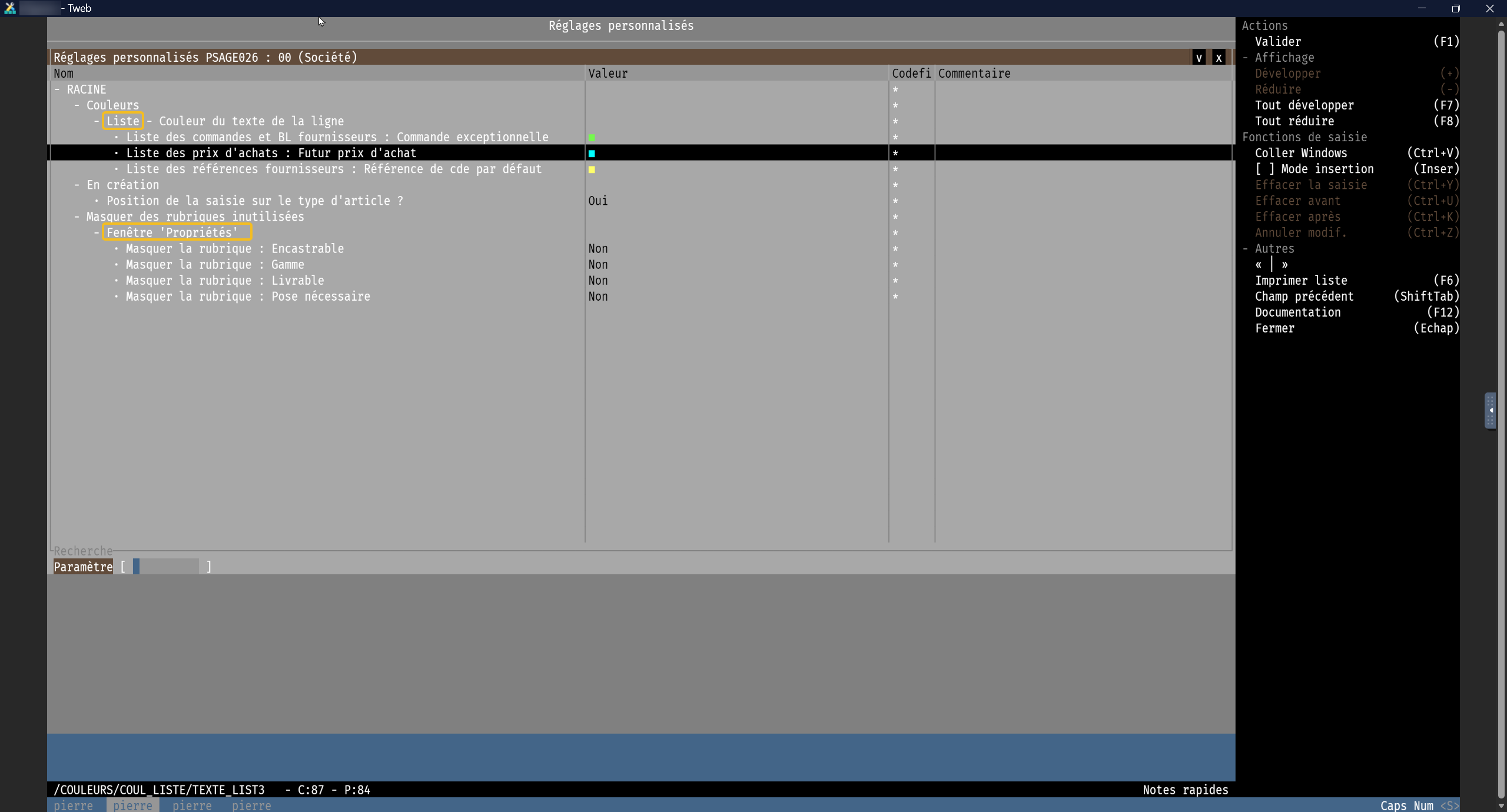Click into the Paramètre search field
Screen dimensions: 1507x812
click(x=166, y=567)
